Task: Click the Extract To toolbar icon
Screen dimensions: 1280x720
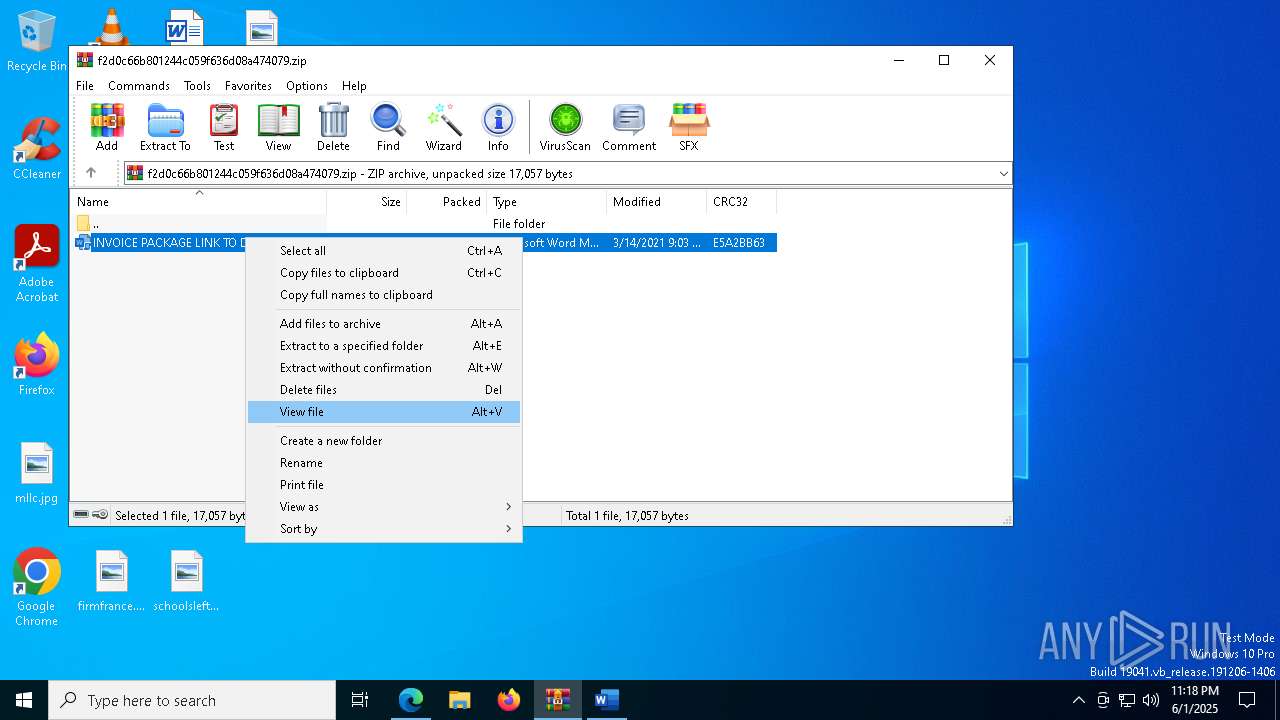Action: coord(165,127)
